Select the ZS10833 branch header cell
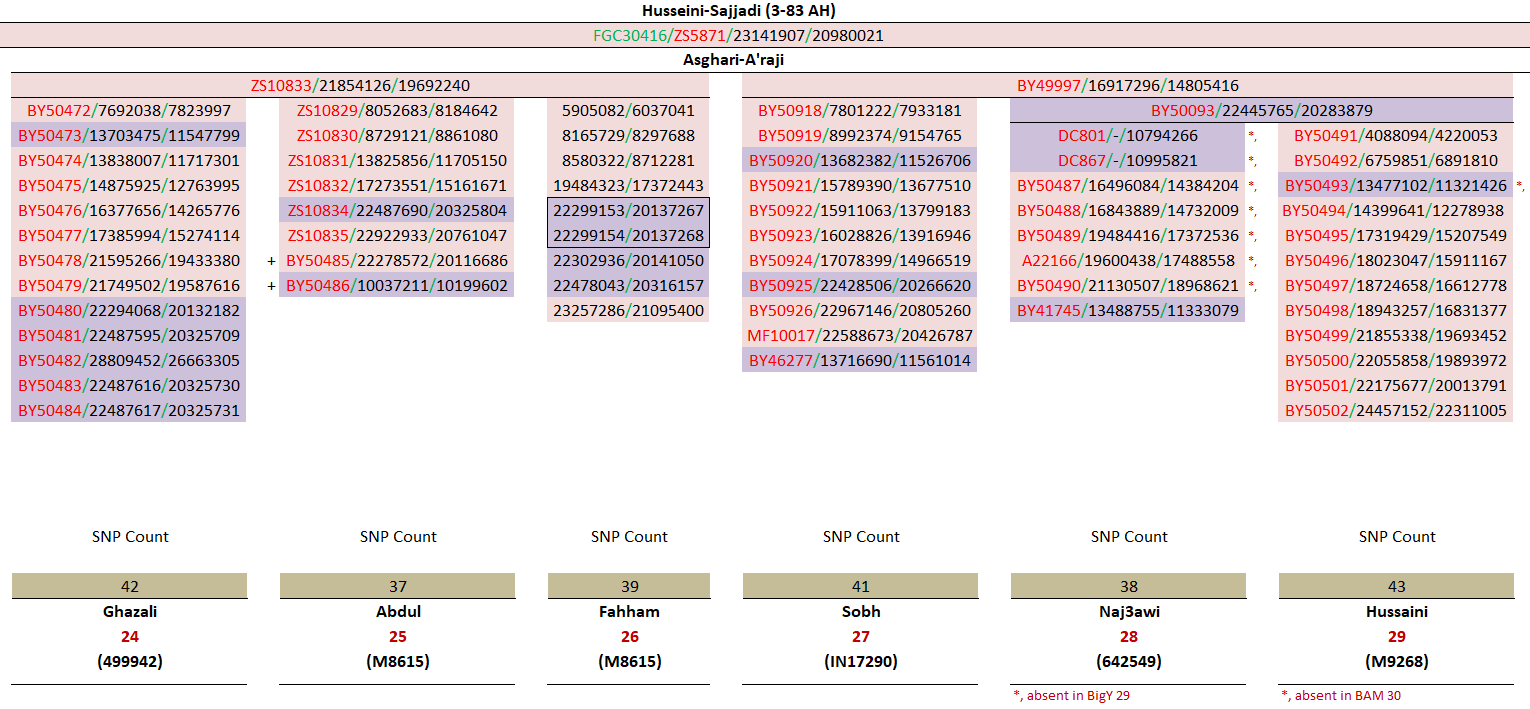This screenshot has width=1530, height=709. click(360, 85)
